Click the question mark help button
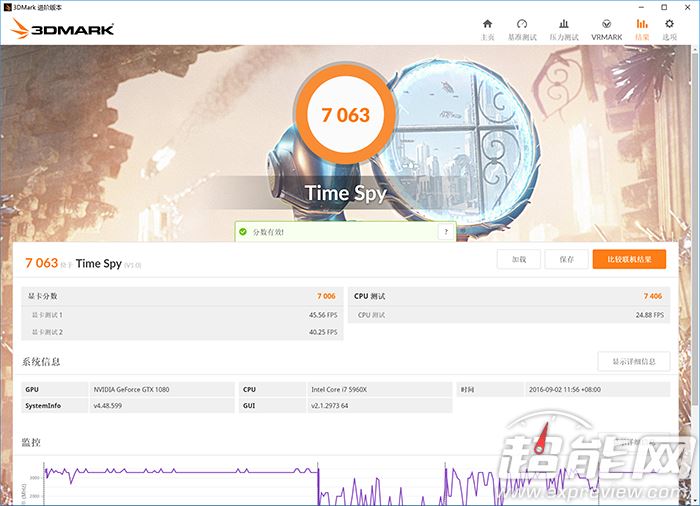The height and width of the screenshot is (506, 700). 446,232
